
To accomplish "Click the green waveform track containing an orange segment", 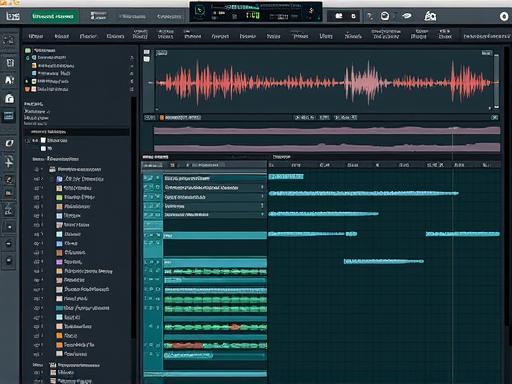I will pyautogui.click(x=215, y=327).
